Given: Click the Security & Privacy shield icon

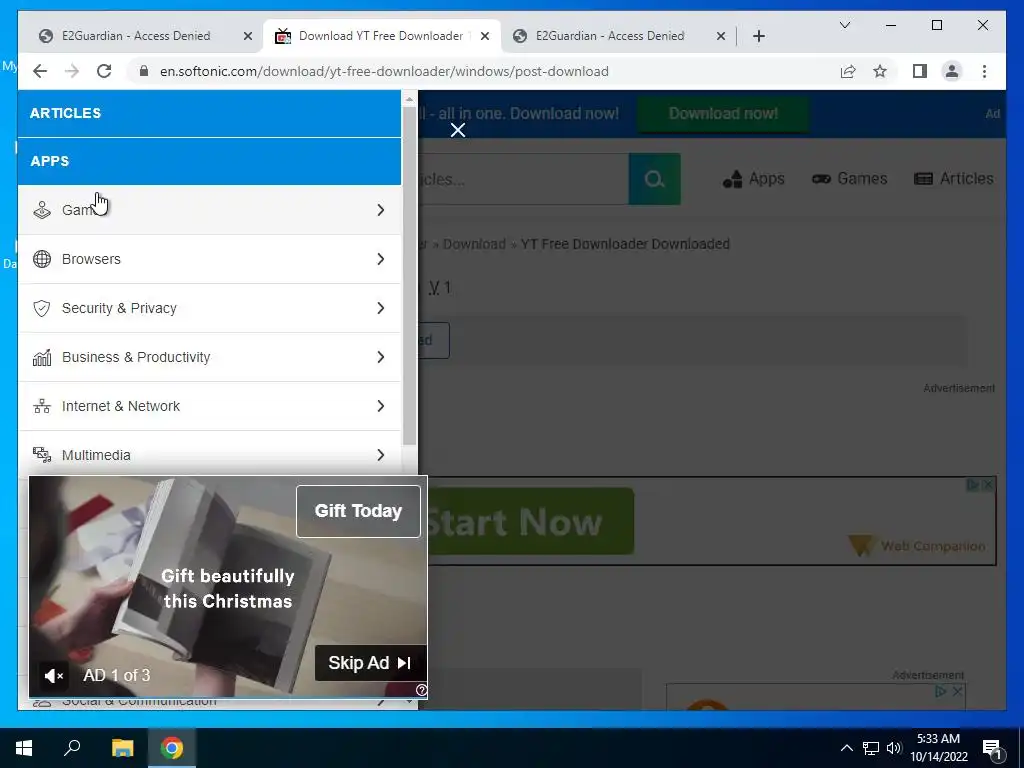Looking at the screenshot, I should tap(42, 308).
